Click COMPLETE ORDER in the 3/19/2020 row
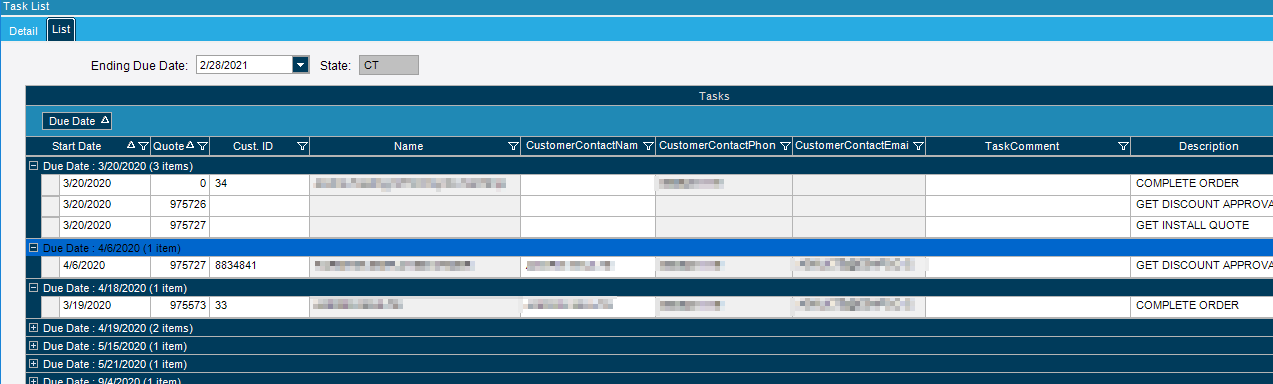The height and width of the screenshot is (384, 1273). [1202, 306]
